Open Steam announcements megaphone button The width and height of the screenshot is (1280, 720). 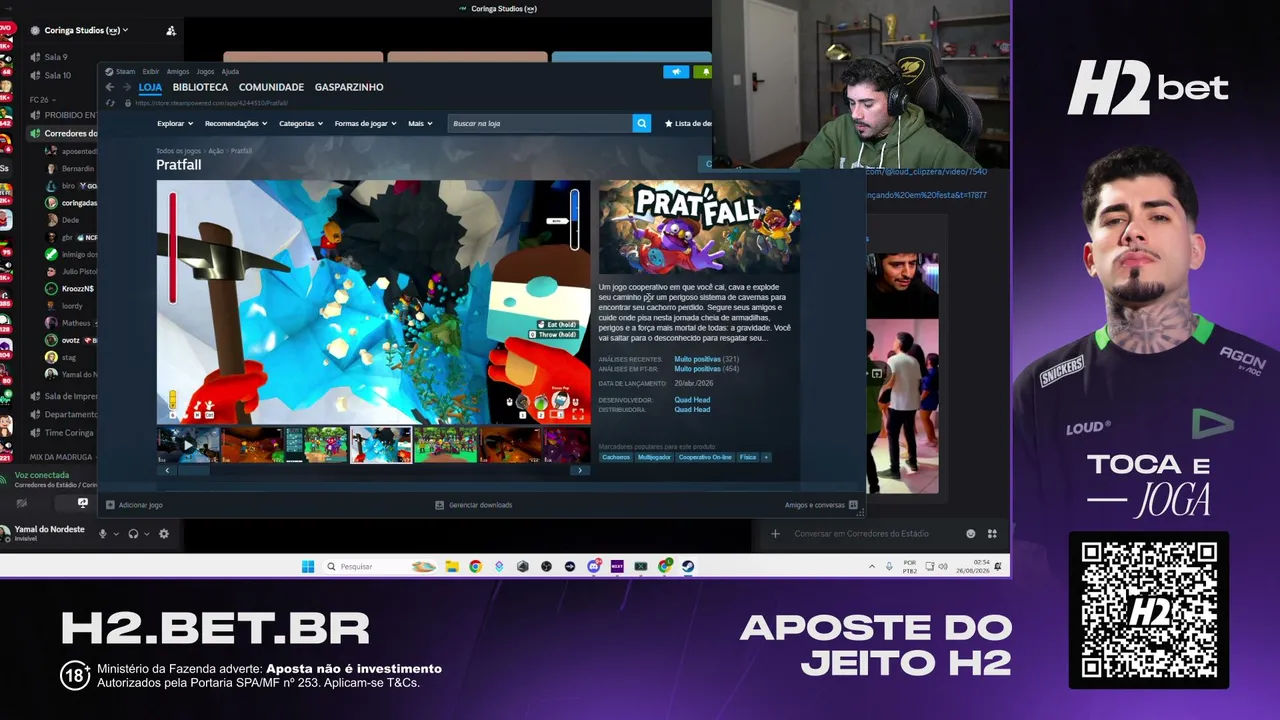tap(676, 72)
